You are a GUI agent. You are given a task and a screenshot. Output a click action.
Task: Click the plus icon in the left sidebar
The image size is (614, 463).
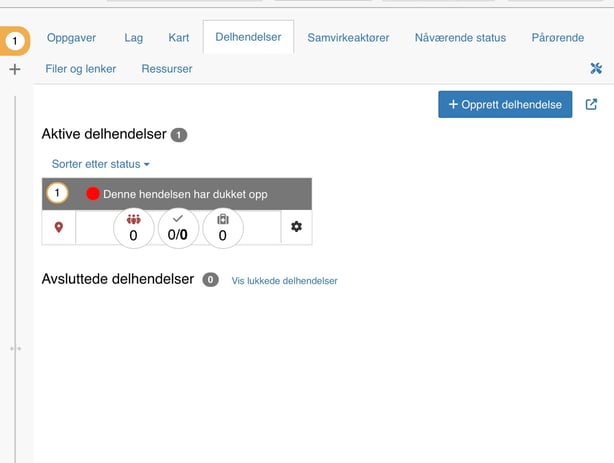click(14, 70)
